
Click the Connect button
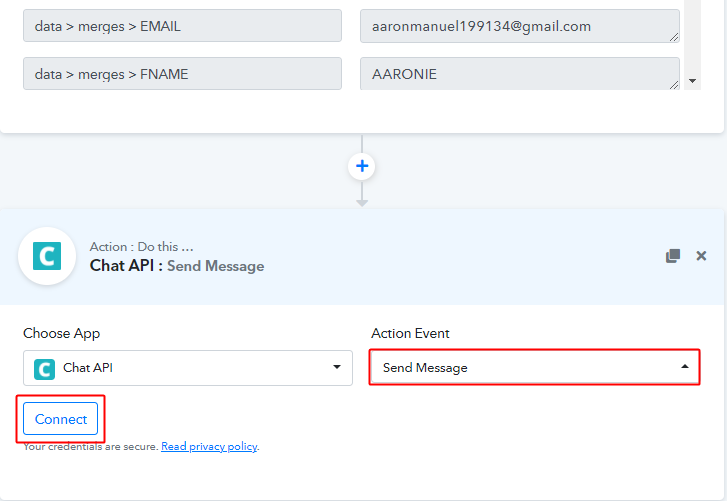tap(61, 419)
